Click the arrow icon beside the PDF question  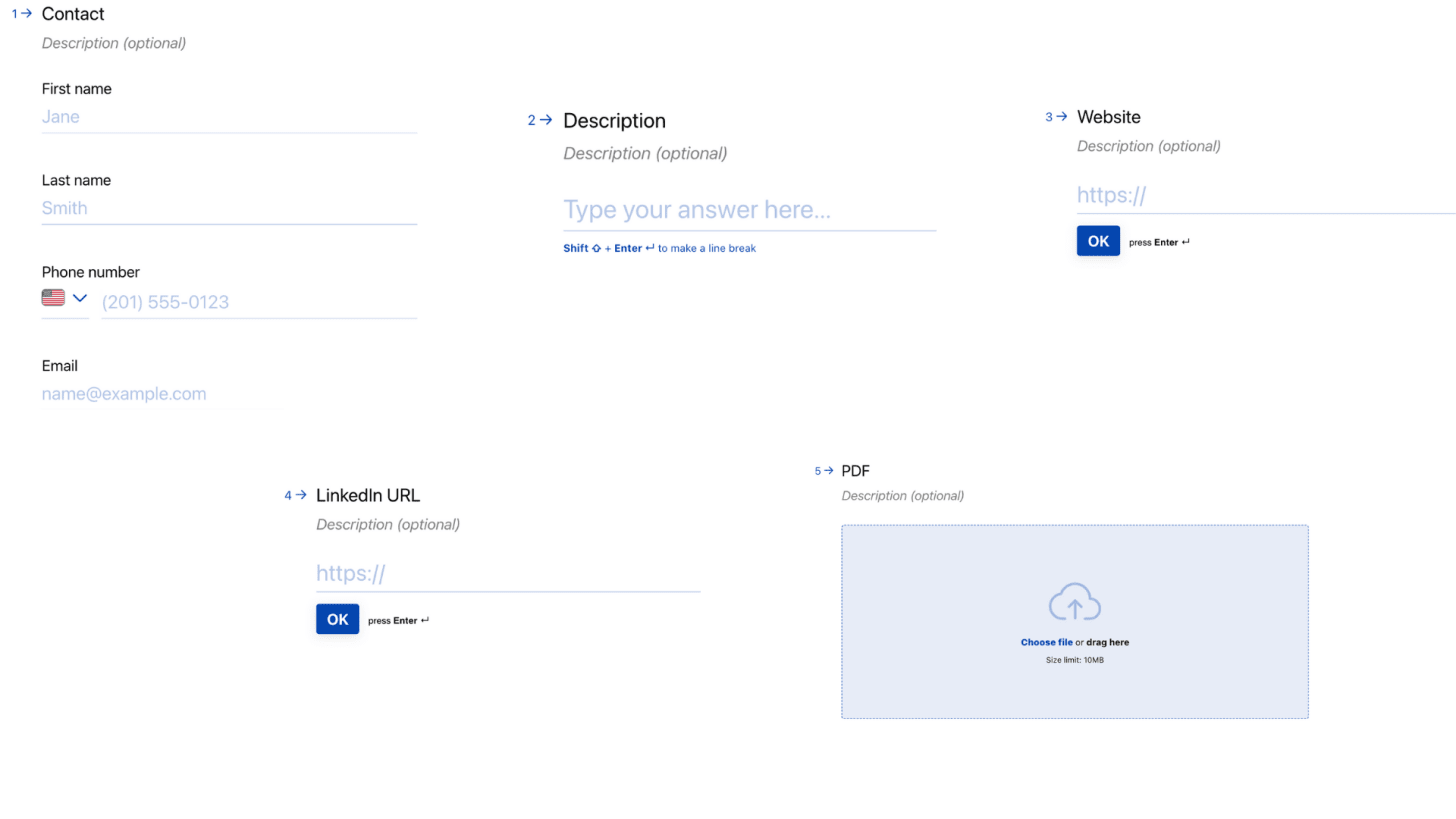(829, 471)
